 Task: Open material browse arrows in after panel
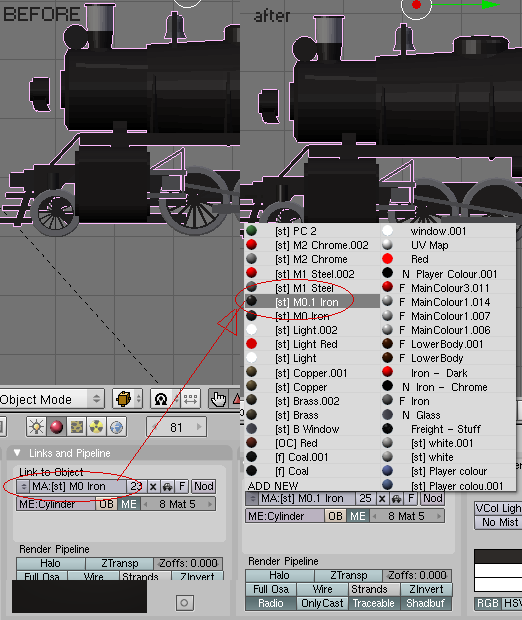[x=252, y=499]
